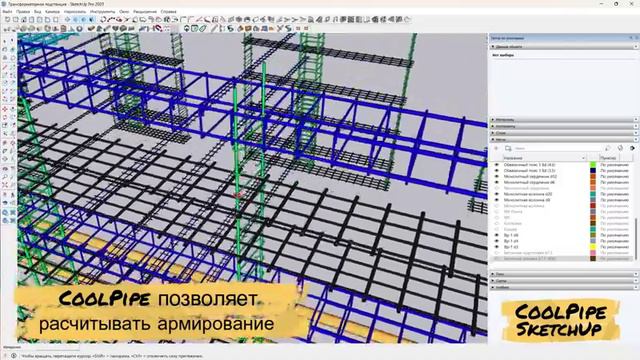
Task: Select the Монолитная колонна d20 row name
Action: (x=527, y=194)
